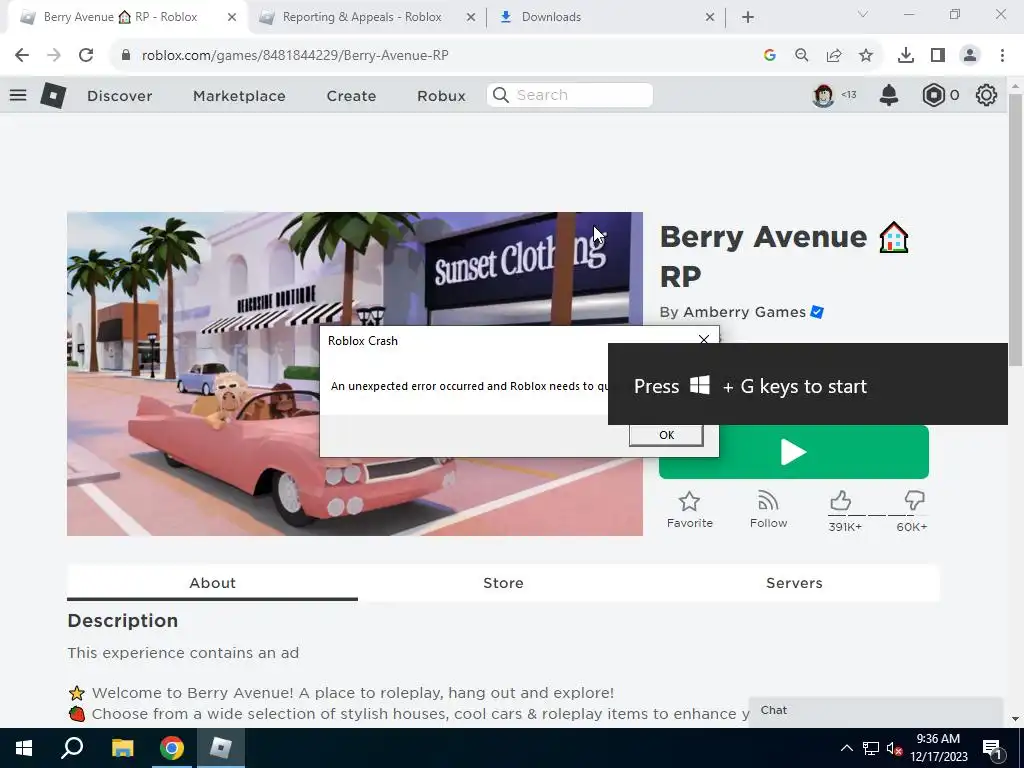Open the Roblox settings gear
Screen dimensions: 1024x768
tap(986, 95)
